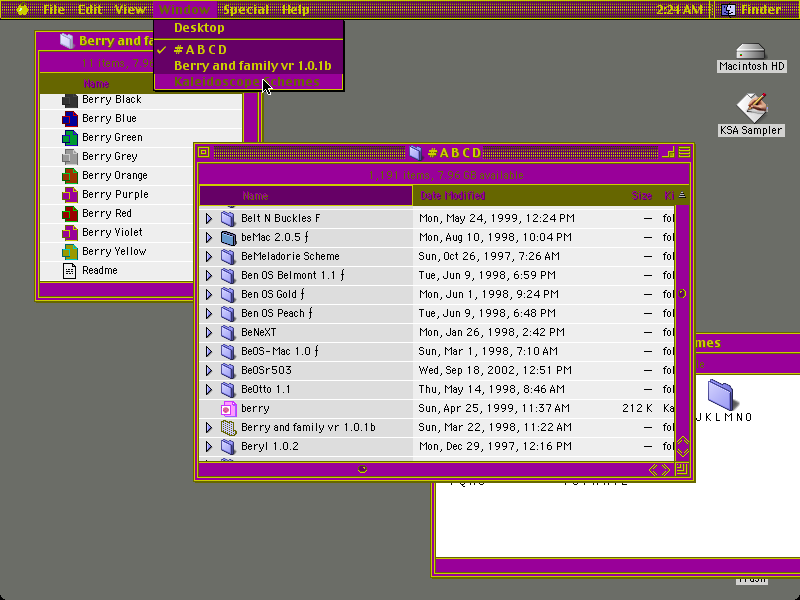This screenshot has height=600, width=800.
Task: Click Name header in Berry and family window
Action: pyautogui.click(x=96, y=84)
